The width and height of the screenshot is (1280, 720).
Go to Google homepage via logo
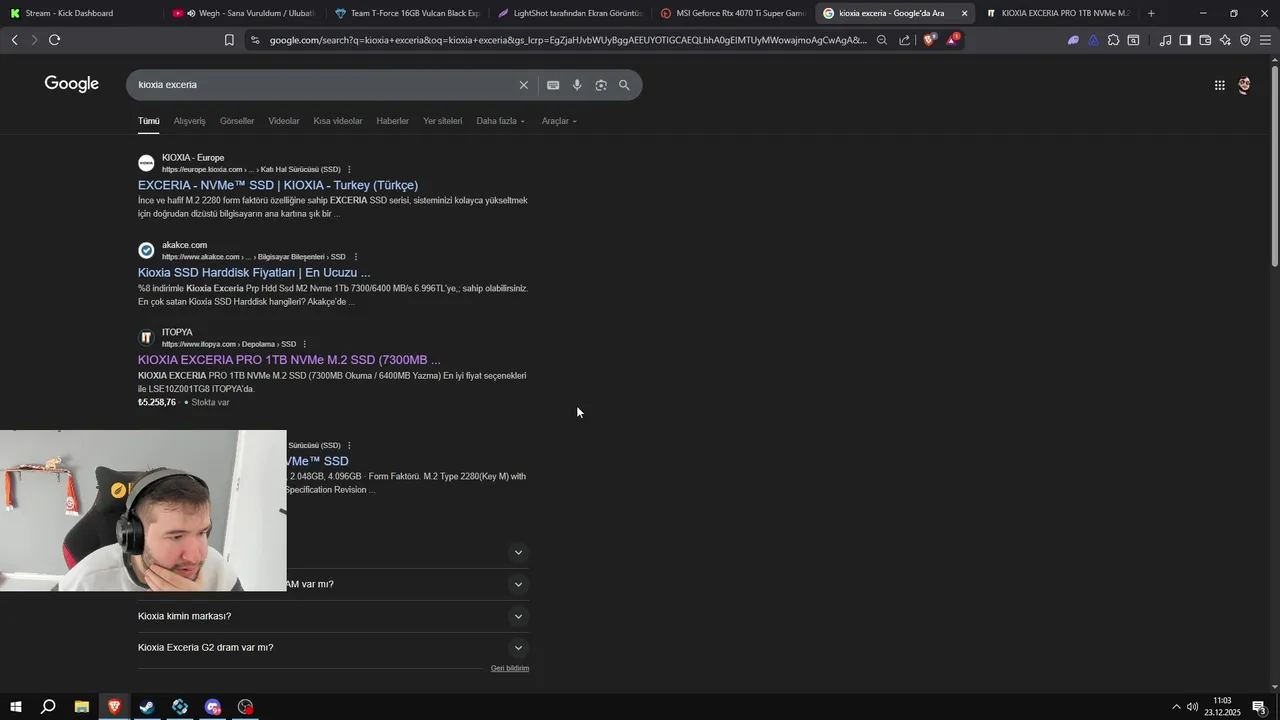coord(72,84)
